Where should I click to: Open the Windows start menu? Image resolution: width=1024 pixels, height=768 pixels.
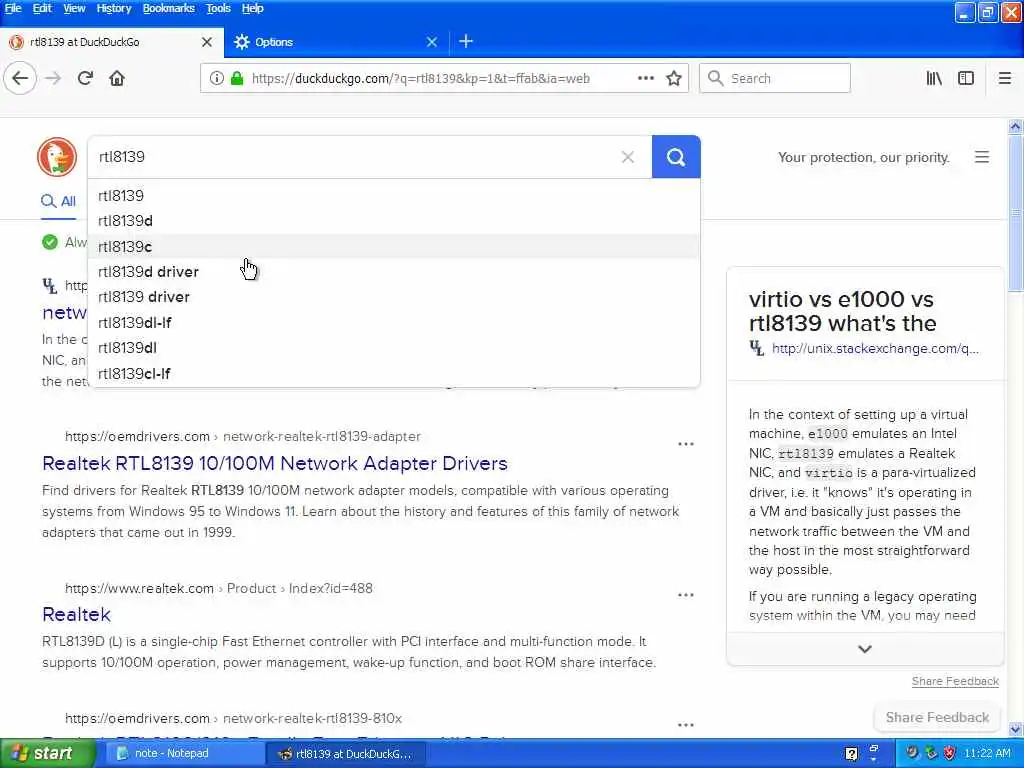click(x=47, y=754)
